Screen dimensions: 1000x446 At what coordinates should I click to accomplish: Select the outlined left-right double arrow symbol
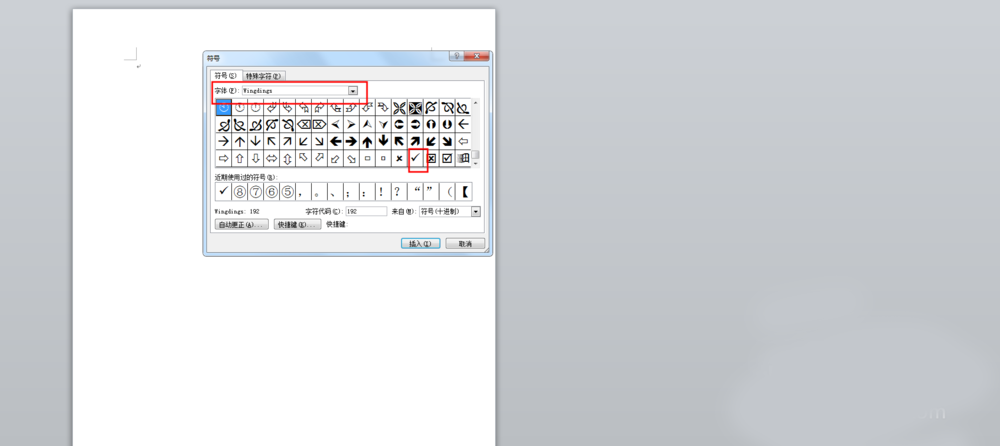(x=272, y=158)
